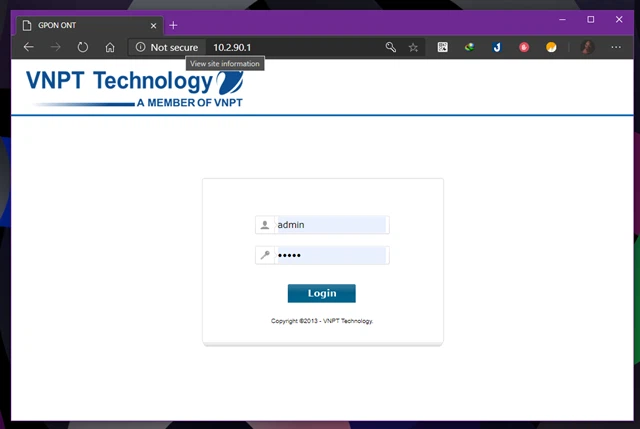Open the QR code extension
Image resolution: width=640 pixels, height=429 pixels.
(x=442, y=47)
